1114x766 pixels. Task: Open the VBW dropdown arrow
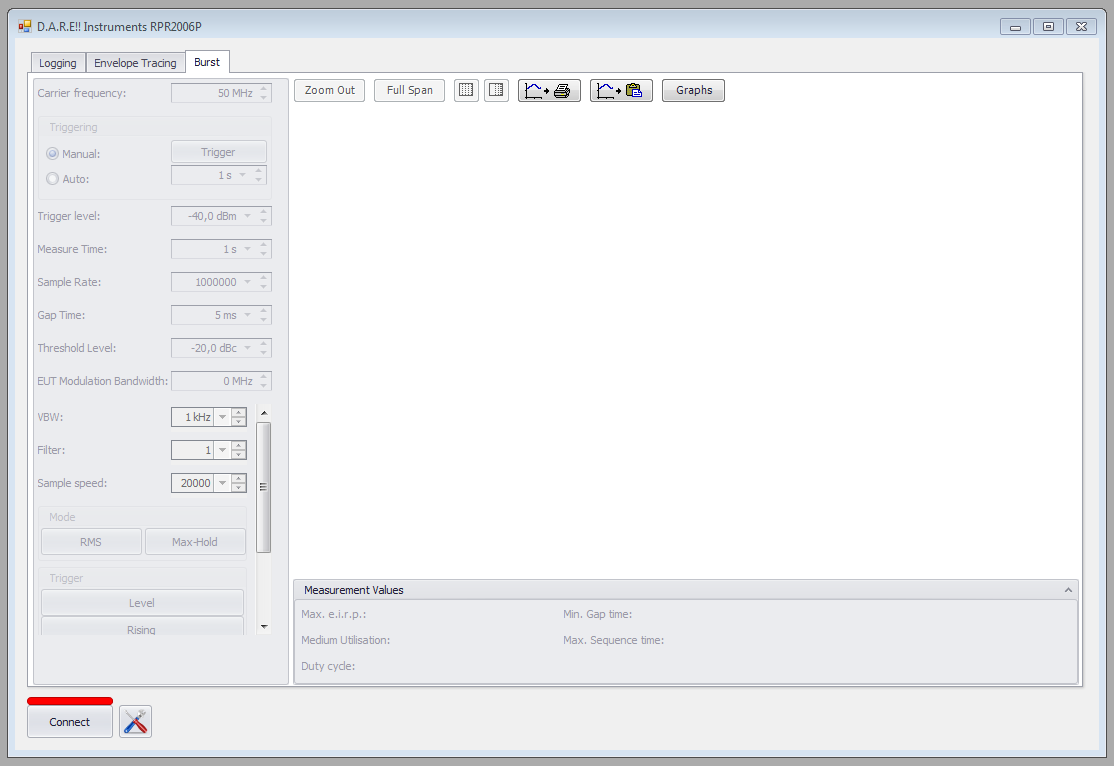222,417
